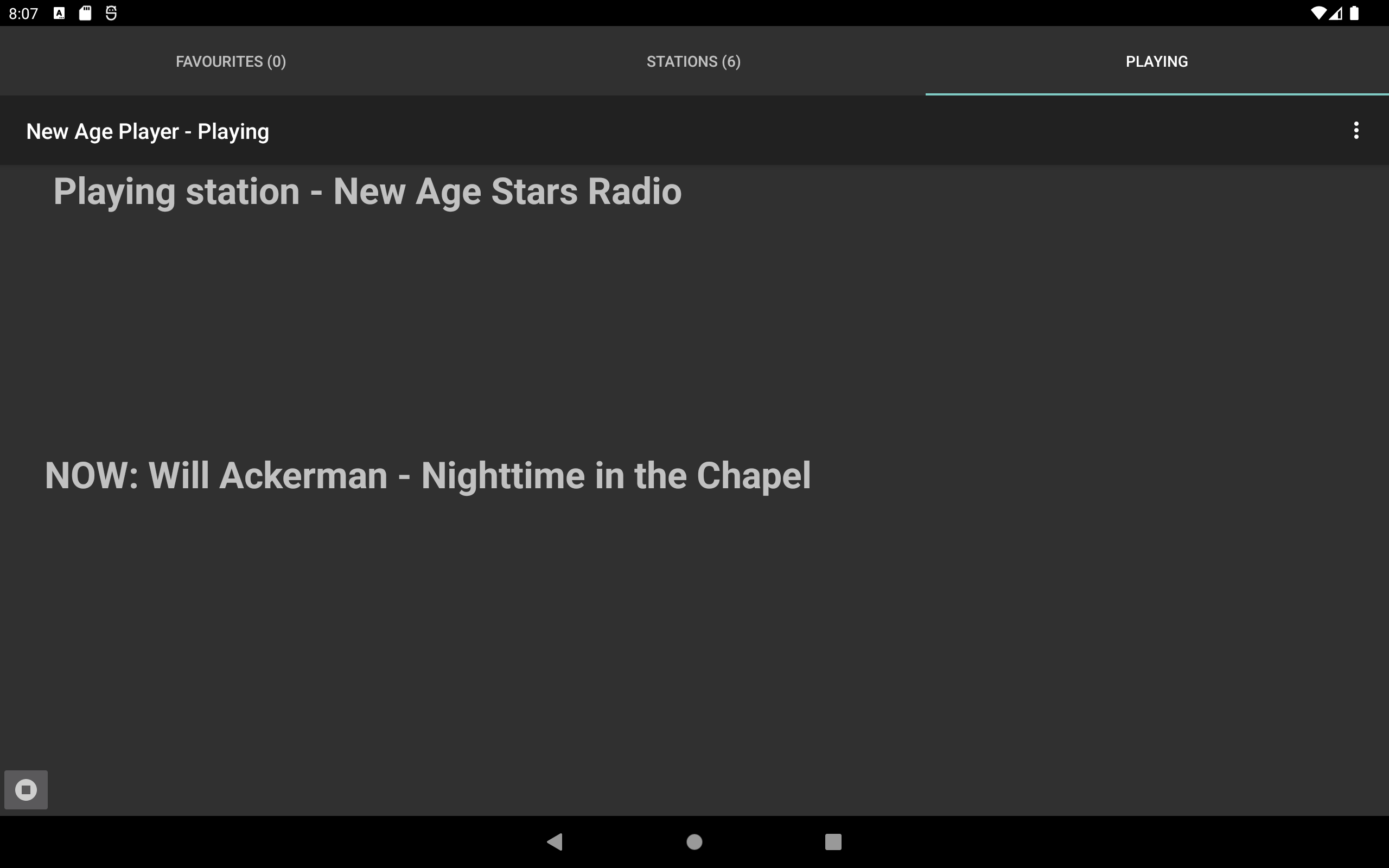The width and height of the screenshot is (1389, 868).
Task: Click the 'NOW: Will Ackerman' track title
Action: point(428,476)
